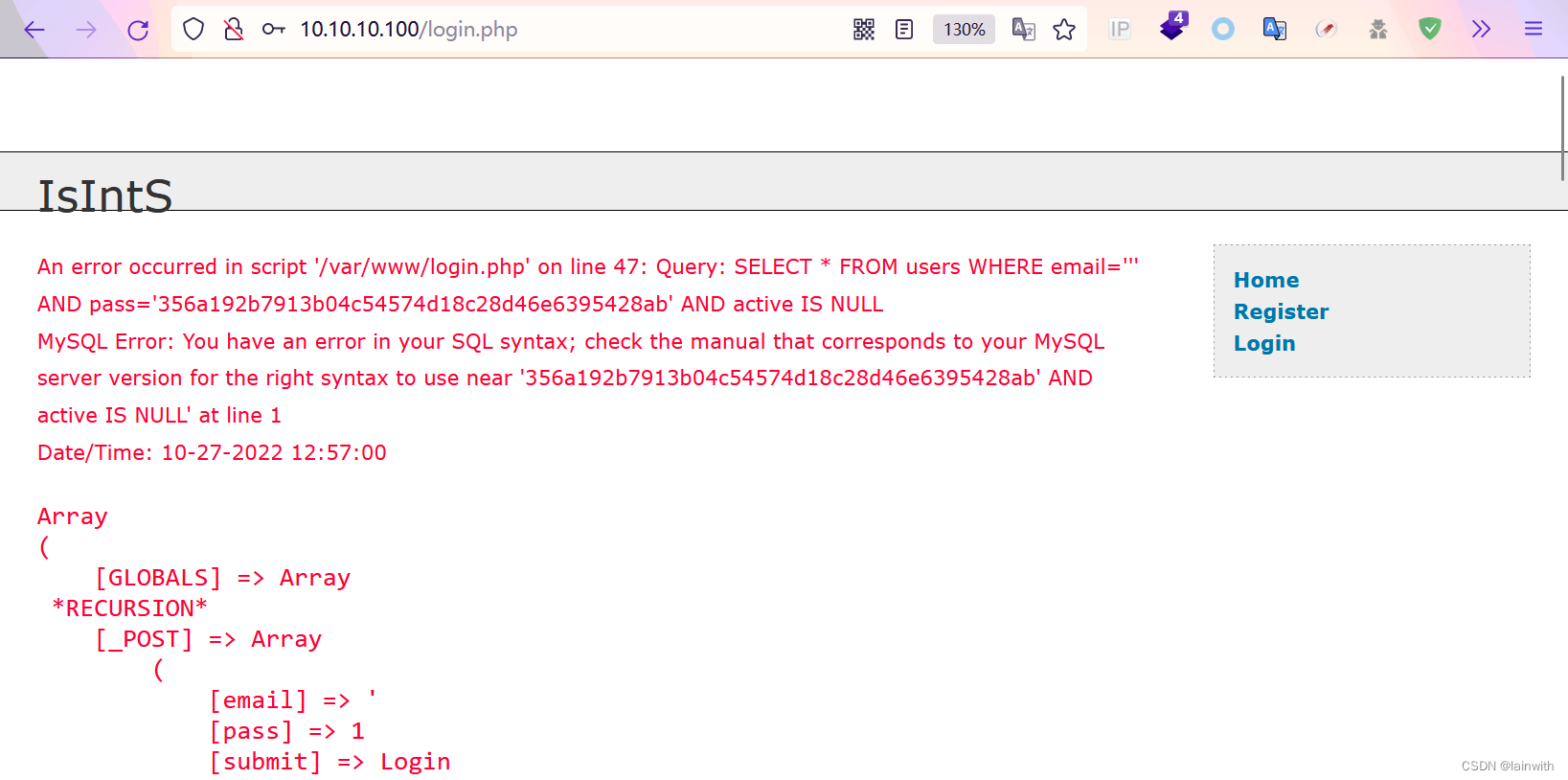Toggle reader view icon
This screenshot has height=780, width=1568.
[904, 30]
